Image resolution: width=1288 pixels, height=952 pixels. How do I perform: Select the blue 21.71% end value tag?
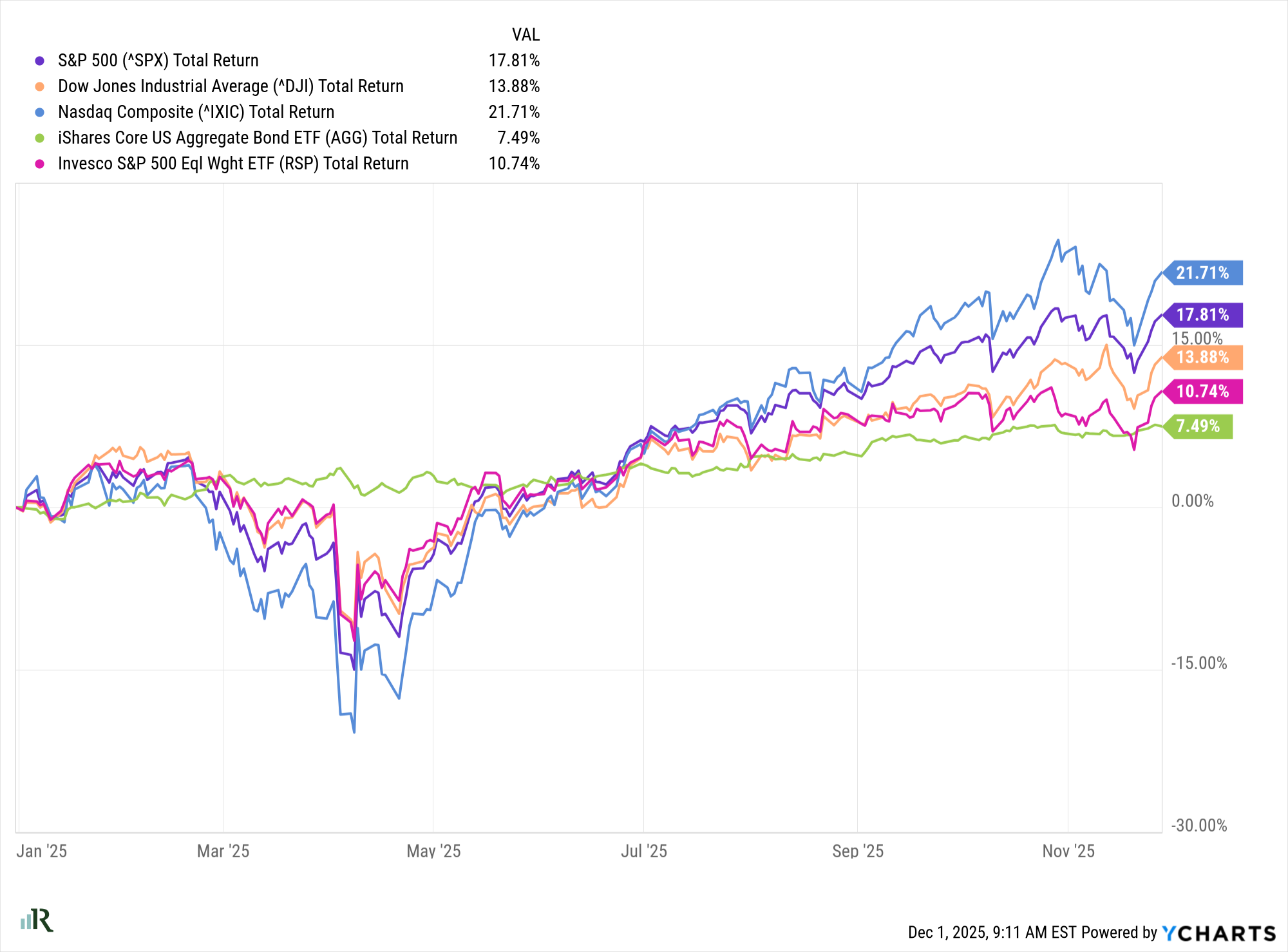[x=1202, y=273]
